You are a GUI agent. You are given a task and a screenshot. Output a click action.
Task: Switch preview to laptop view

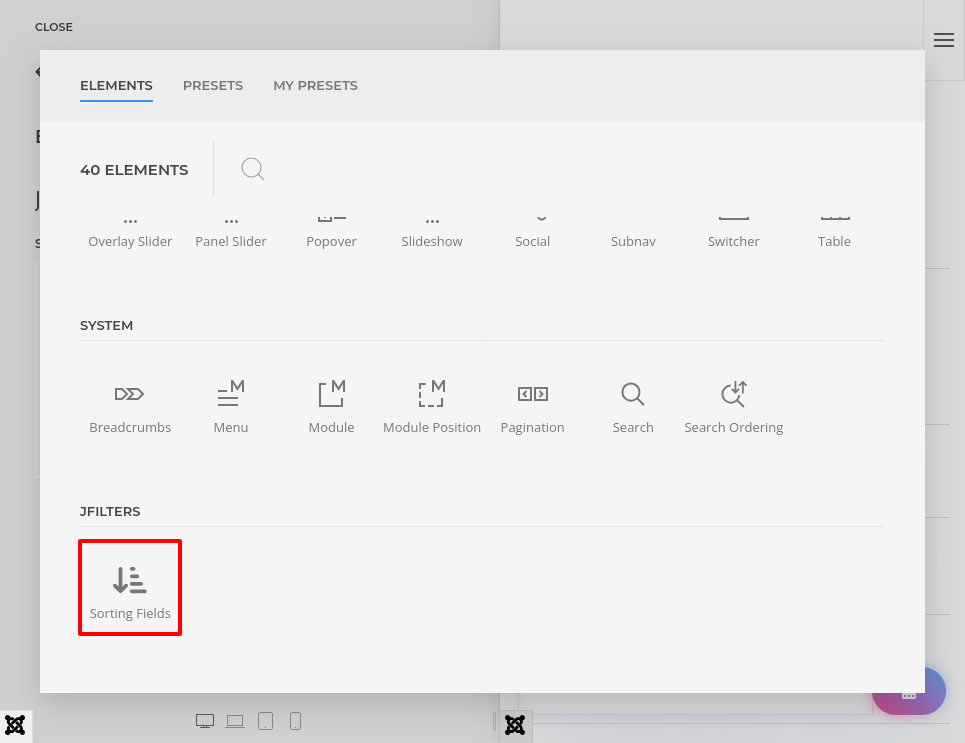tap(234, 721)
